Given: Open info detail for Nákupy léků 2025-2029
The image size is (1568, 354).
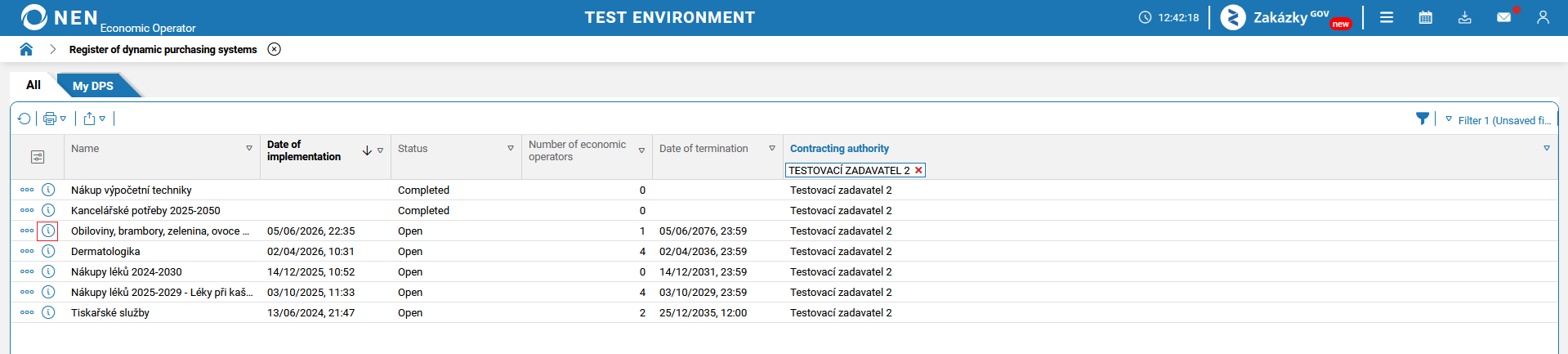Looking at the screenshot, I should click(x=48, y=292).
